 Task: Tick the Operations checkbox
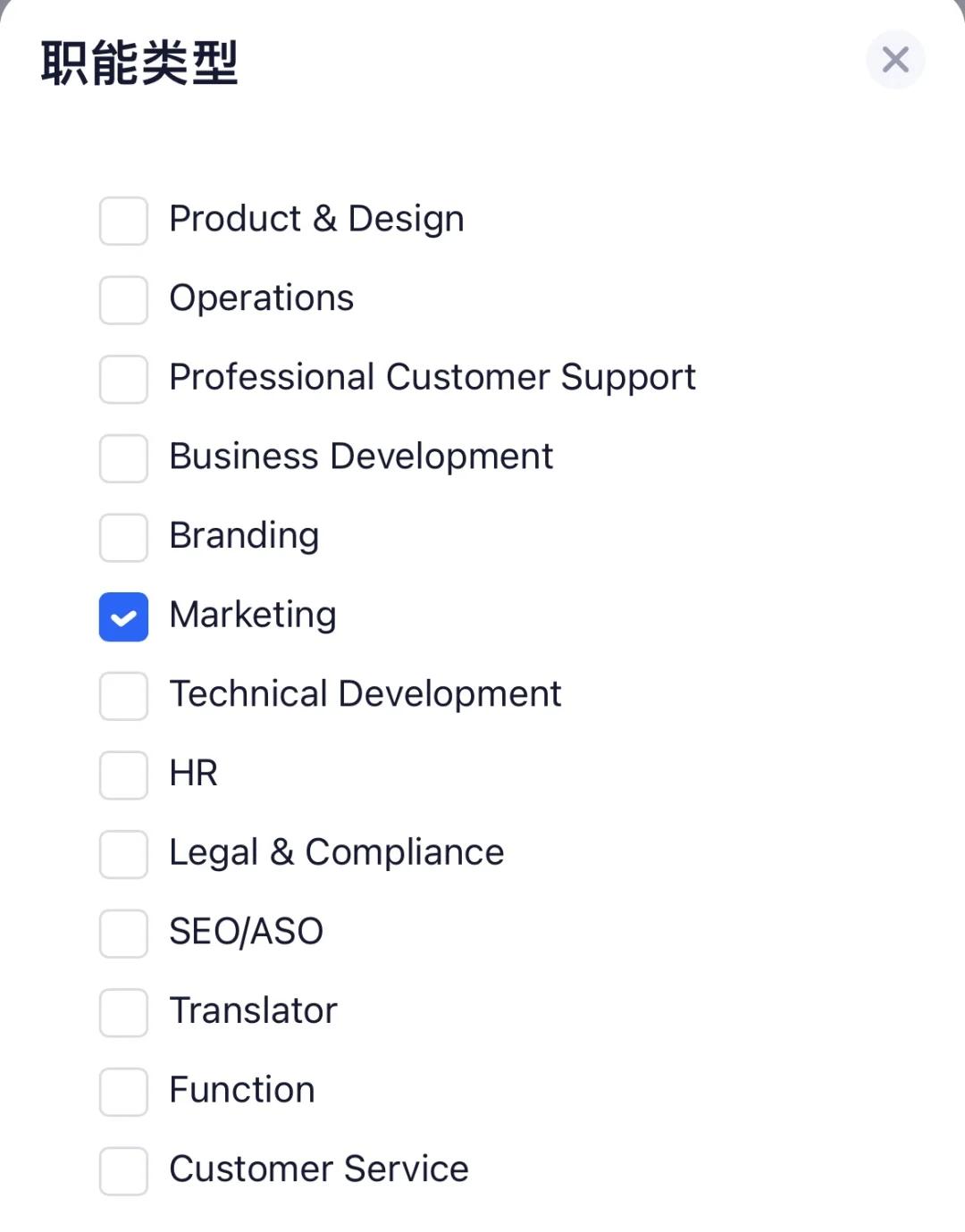[x=123, y=299]
